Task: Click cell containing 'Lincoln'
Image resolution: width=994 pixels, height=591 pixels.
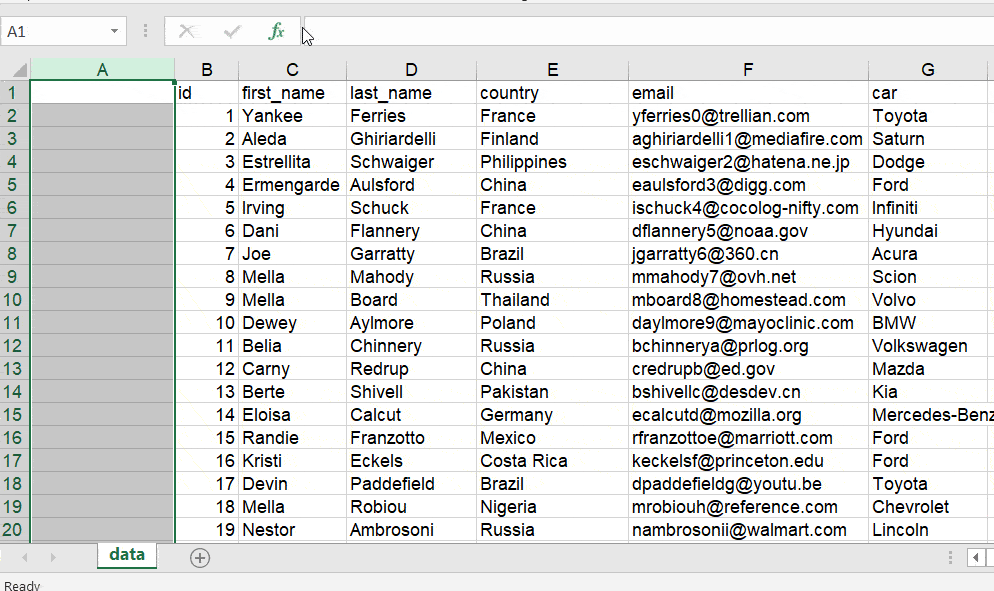Action: pyautogui.click(x=928, y=529)
